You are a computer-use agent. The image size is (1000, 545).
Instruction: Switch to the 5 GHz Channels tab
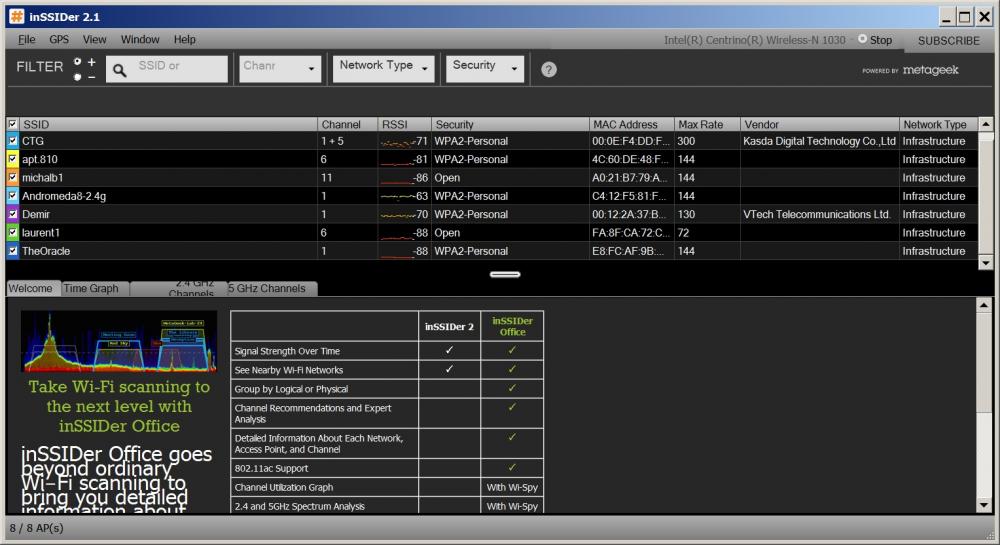coord(273,288)
